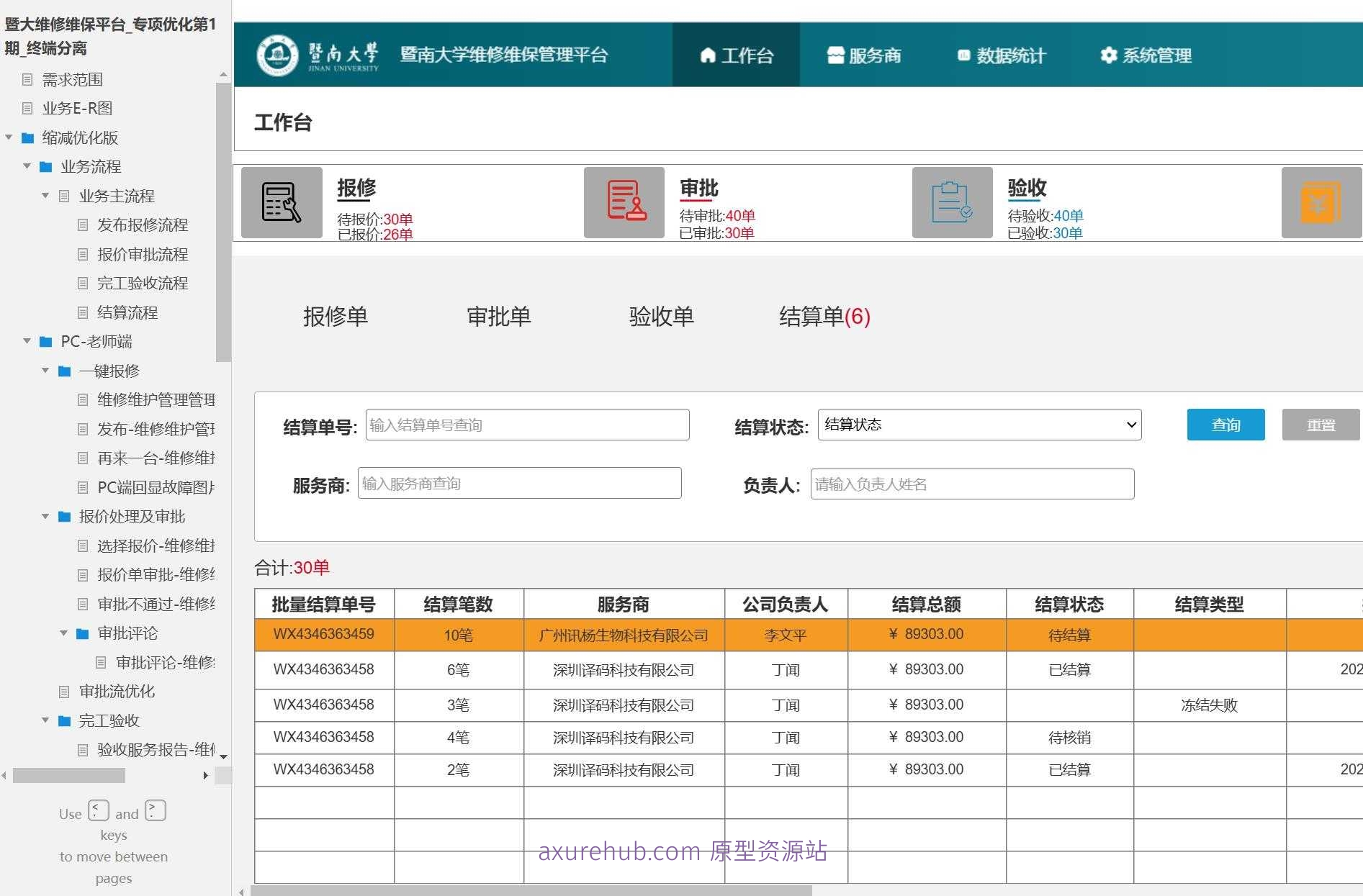Open the 审批评论-维修 page
The height and width of the screenshot is (896, 1363).
165,662
